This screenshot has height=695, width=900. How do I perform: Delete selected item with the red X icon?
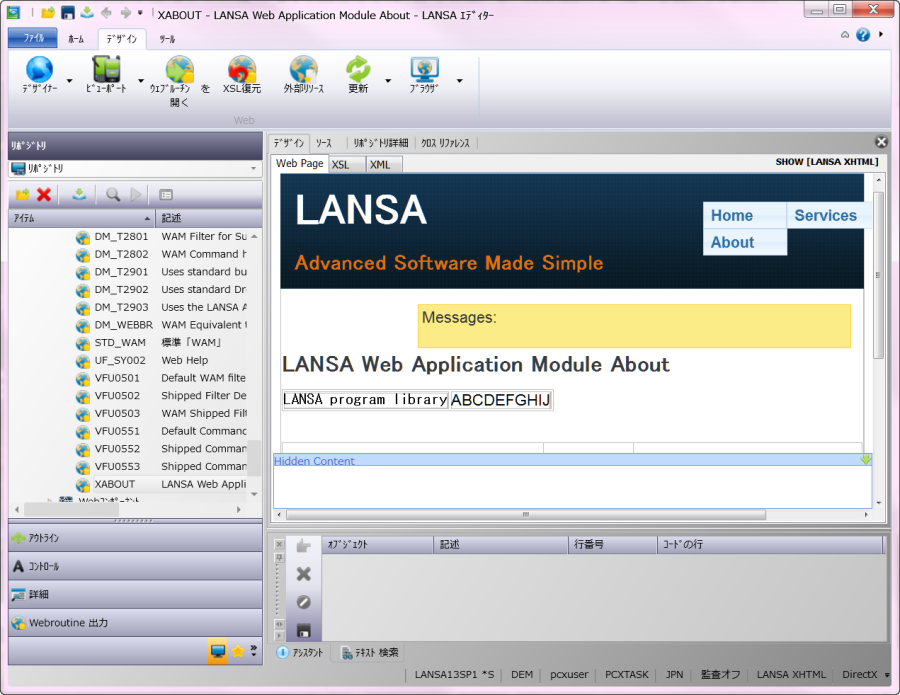(x=42, y=195)
